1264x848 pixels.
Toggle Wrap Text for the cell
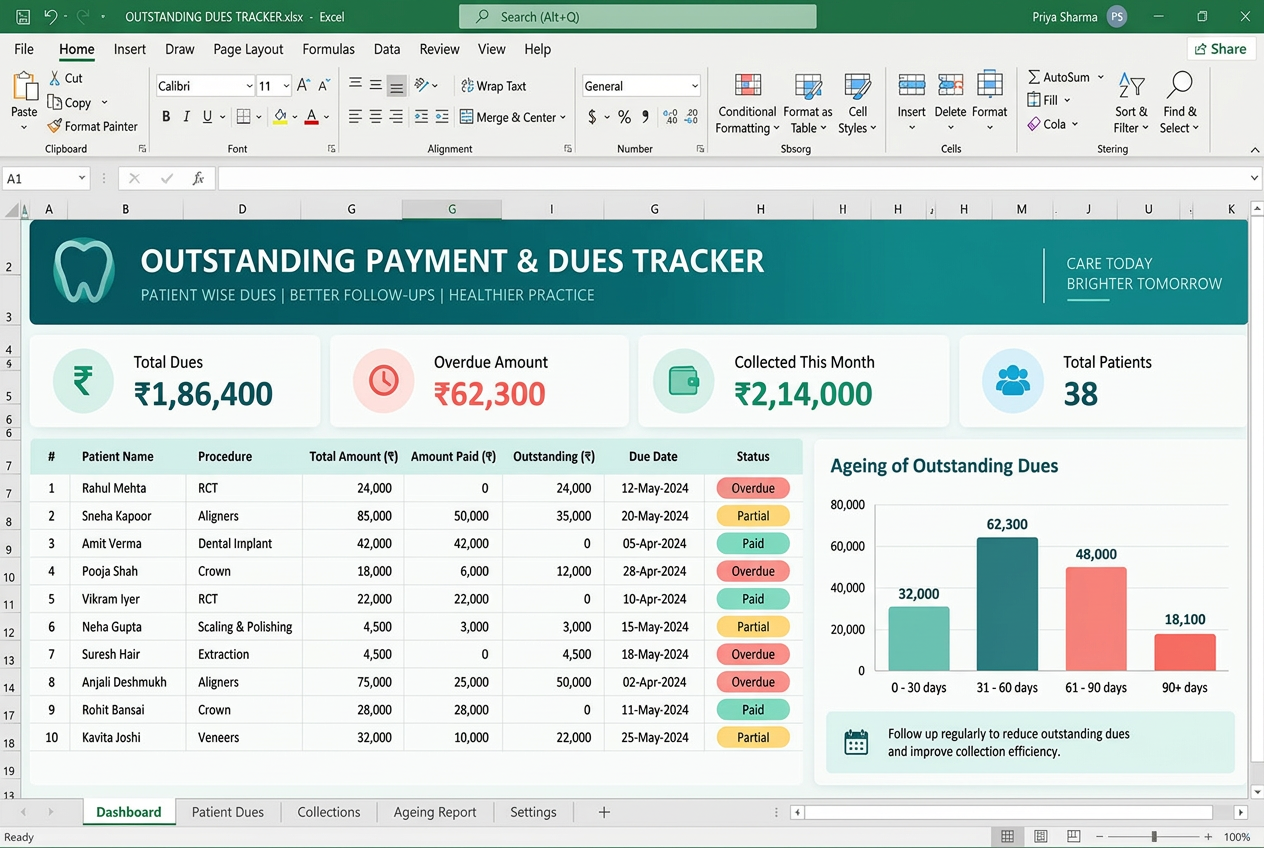493,86
